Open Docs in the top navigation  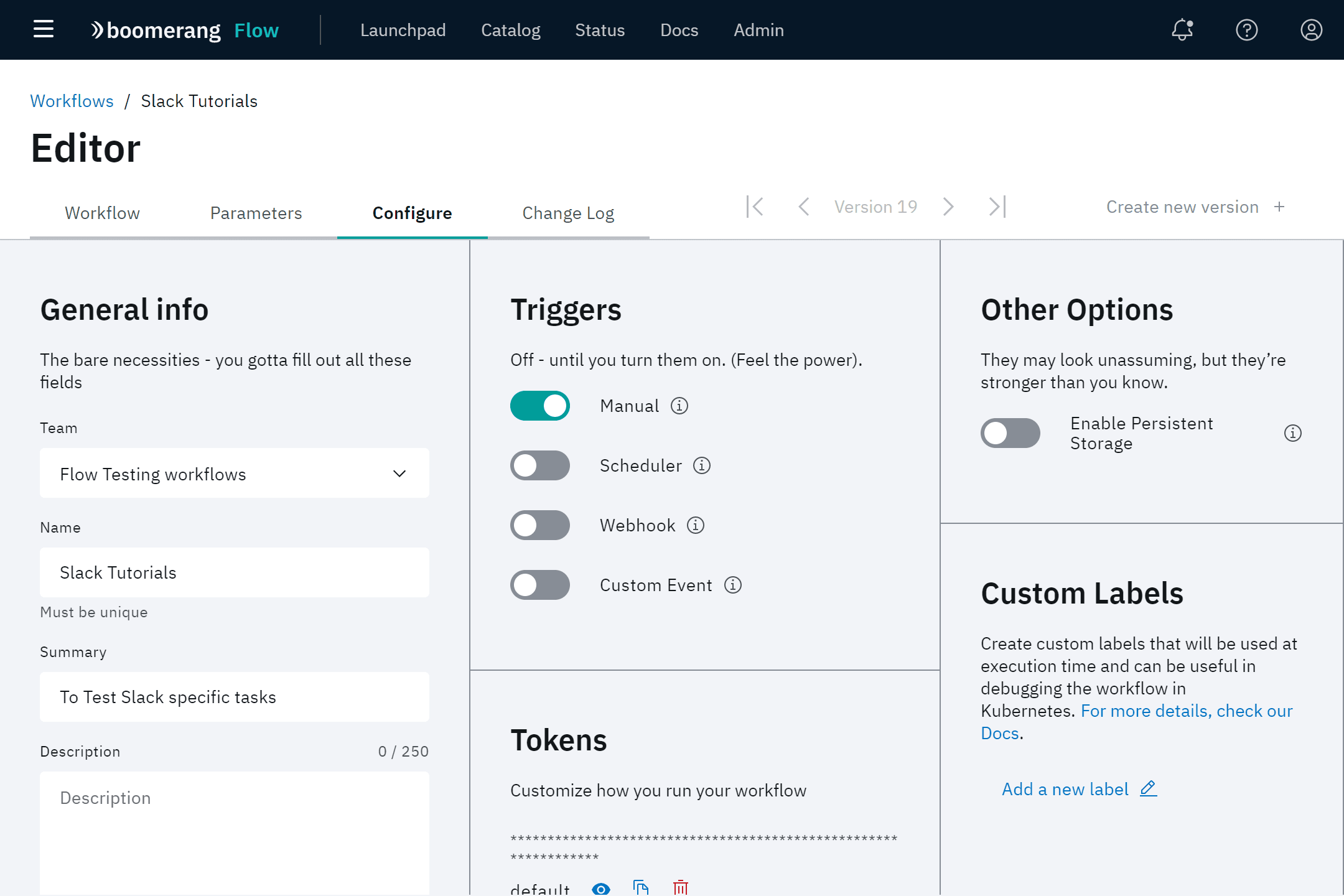pos(679,30)
